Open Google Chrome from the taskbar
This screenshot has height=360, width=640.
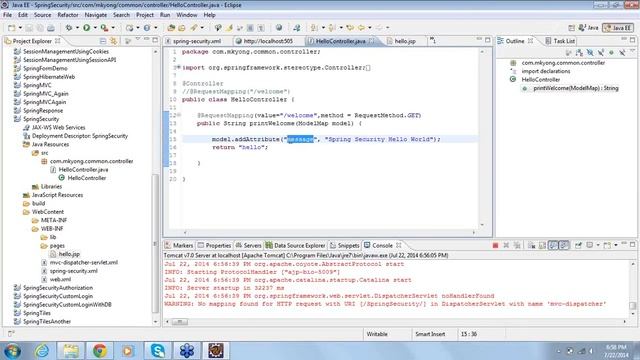[x=99, y=351]
